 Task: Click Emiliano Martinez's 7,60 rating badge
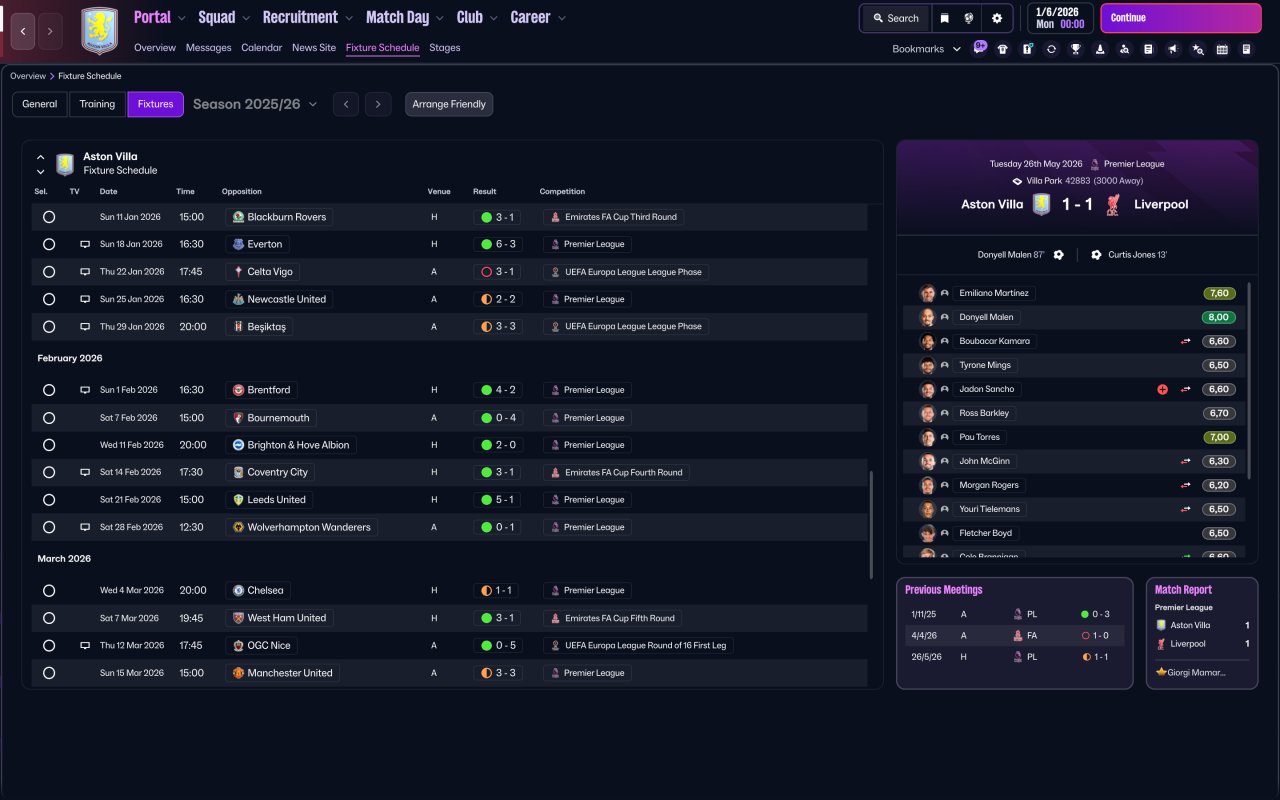[x=1219, y=293]
